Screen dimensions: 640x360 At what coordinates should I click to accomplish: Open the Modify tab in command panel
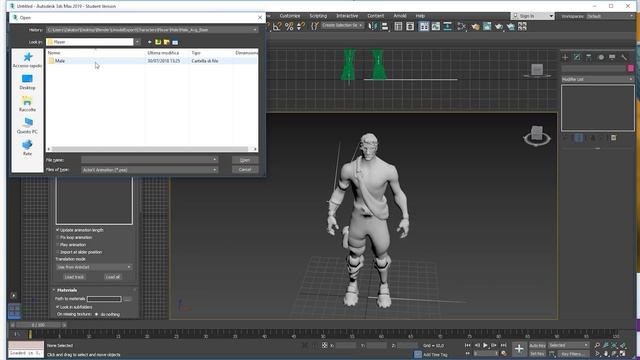click(x=577, y=57)
